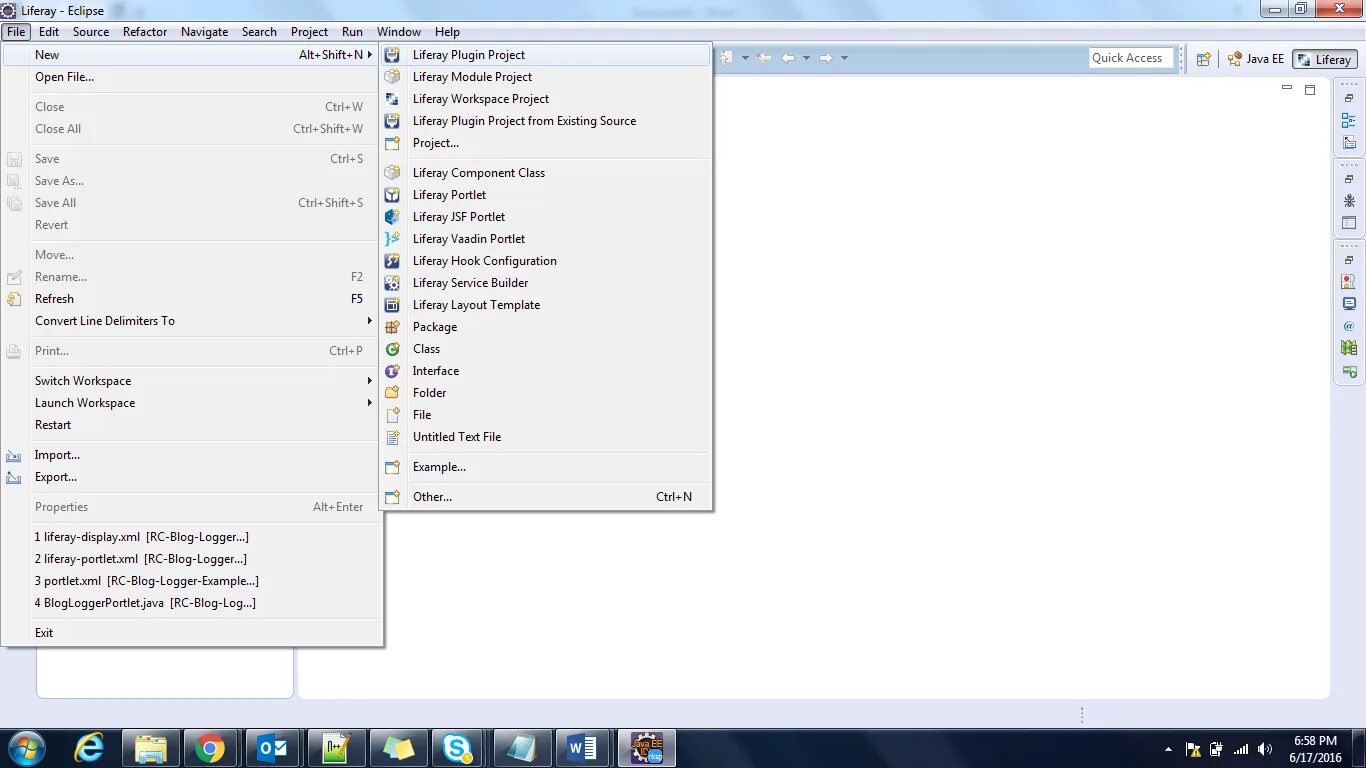Choose Liferay Vaadin Portlet
This screenshot has height=768, width=1366.
coord(545,239)
